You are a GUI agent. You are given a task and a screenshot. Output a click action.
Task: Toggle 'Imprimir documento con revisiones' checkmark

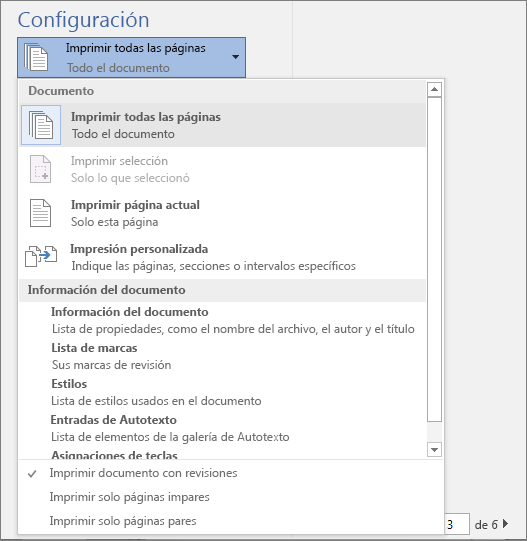[32, 474]
